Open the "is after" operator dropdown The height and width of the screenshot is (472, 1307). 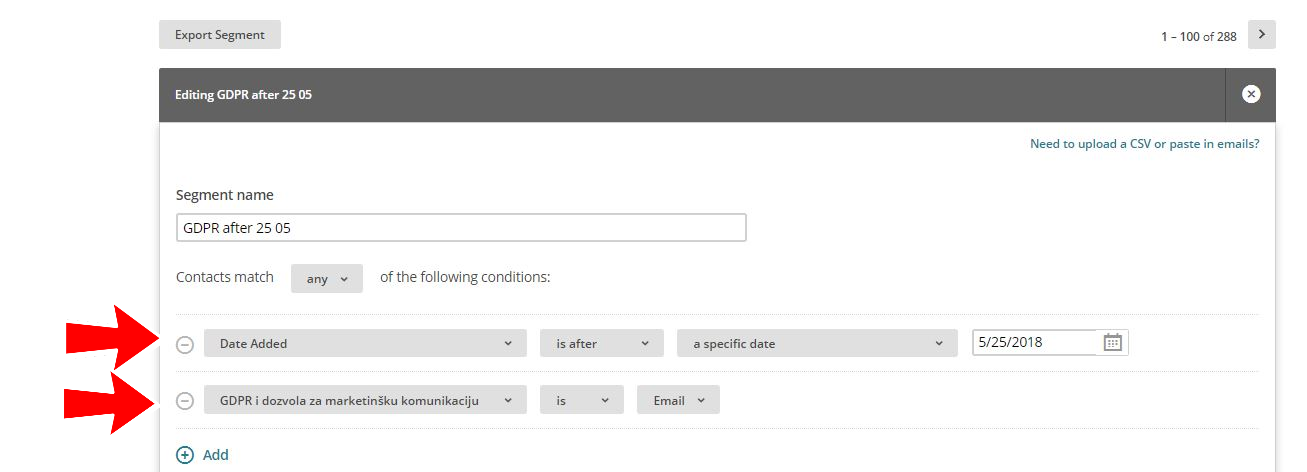tap(601, 344)
